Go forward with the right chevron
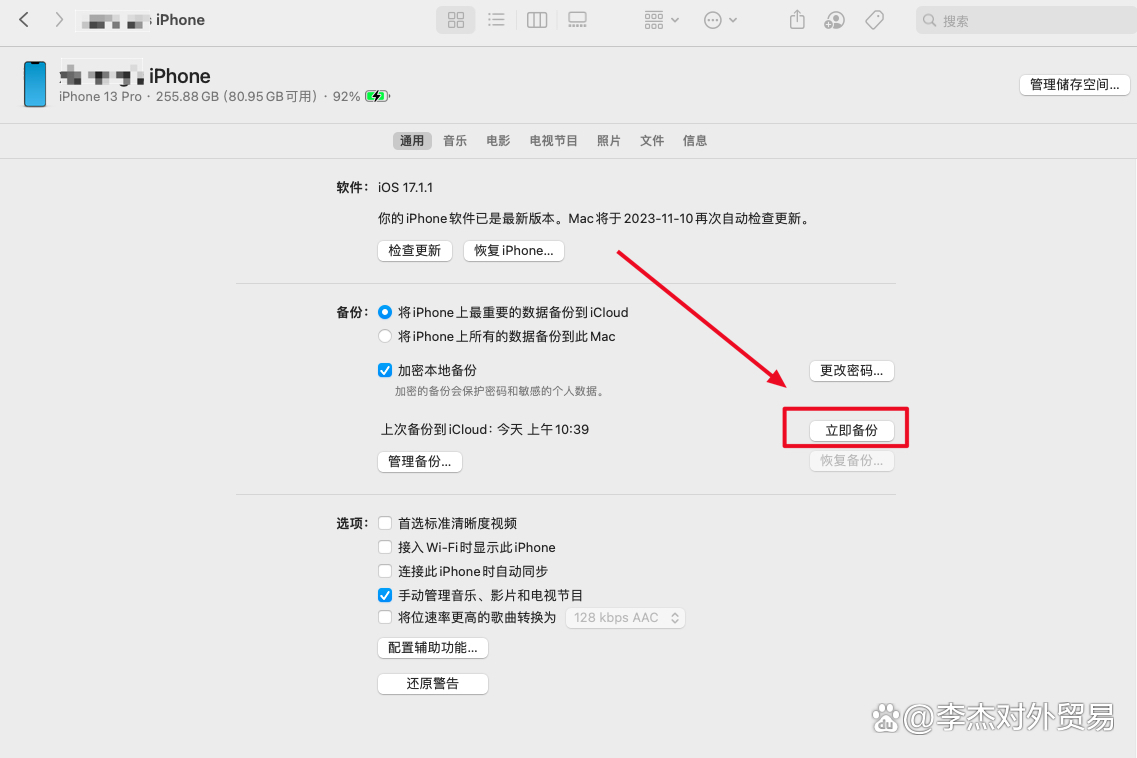1137x758 pixels. (x=59, y=20)
